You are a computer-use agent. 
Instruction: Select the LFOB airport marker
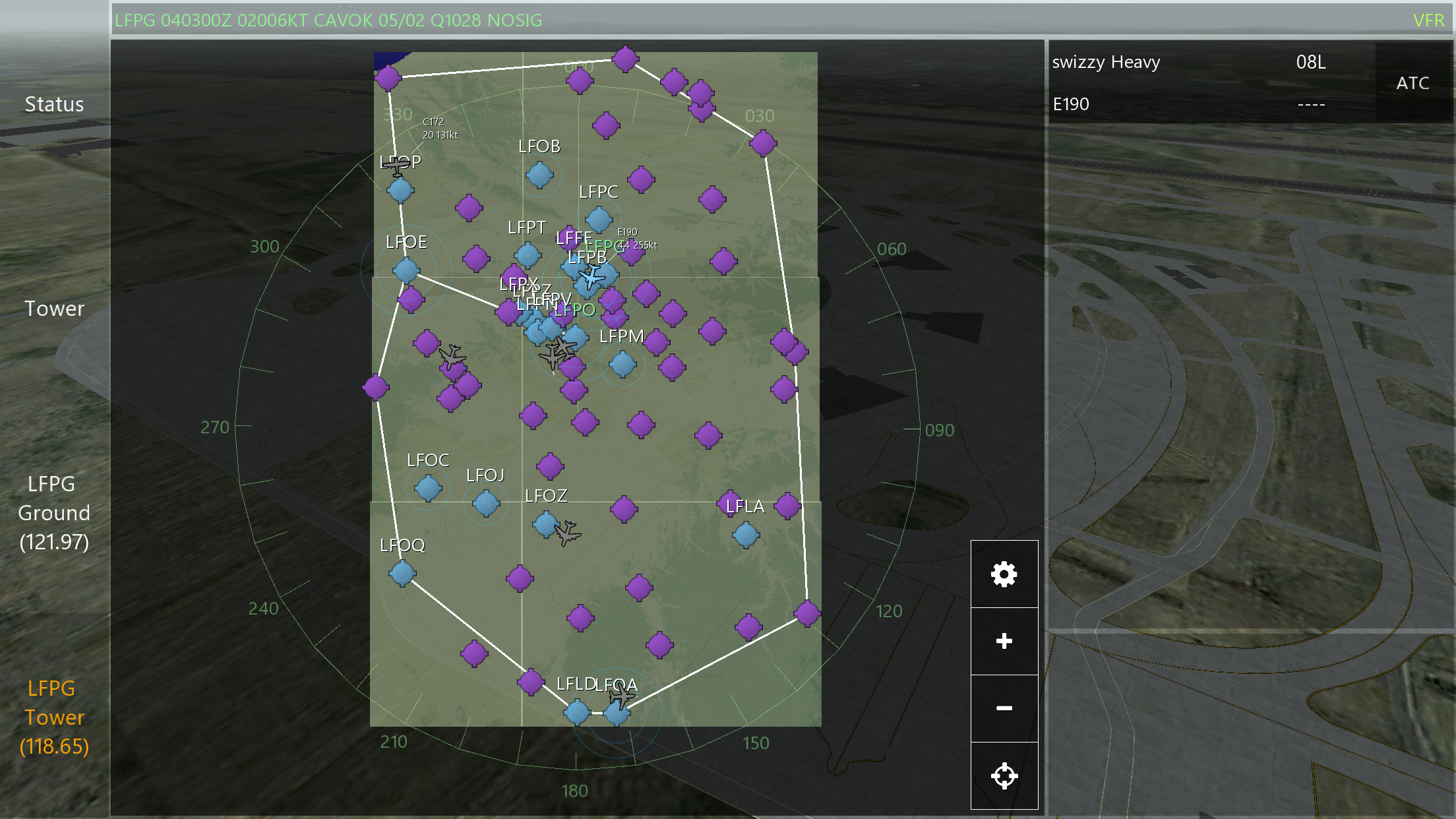click(539, 175)
